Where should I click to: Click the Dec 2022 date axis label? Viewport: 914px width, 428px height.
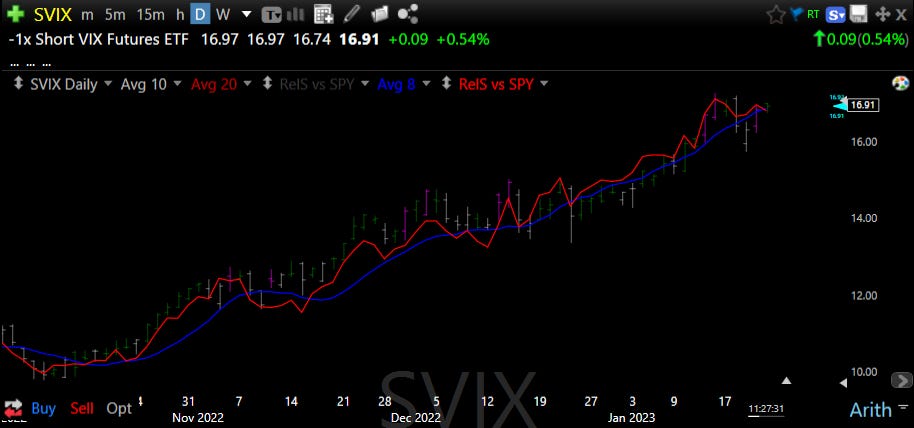click(x=416, y=418)
